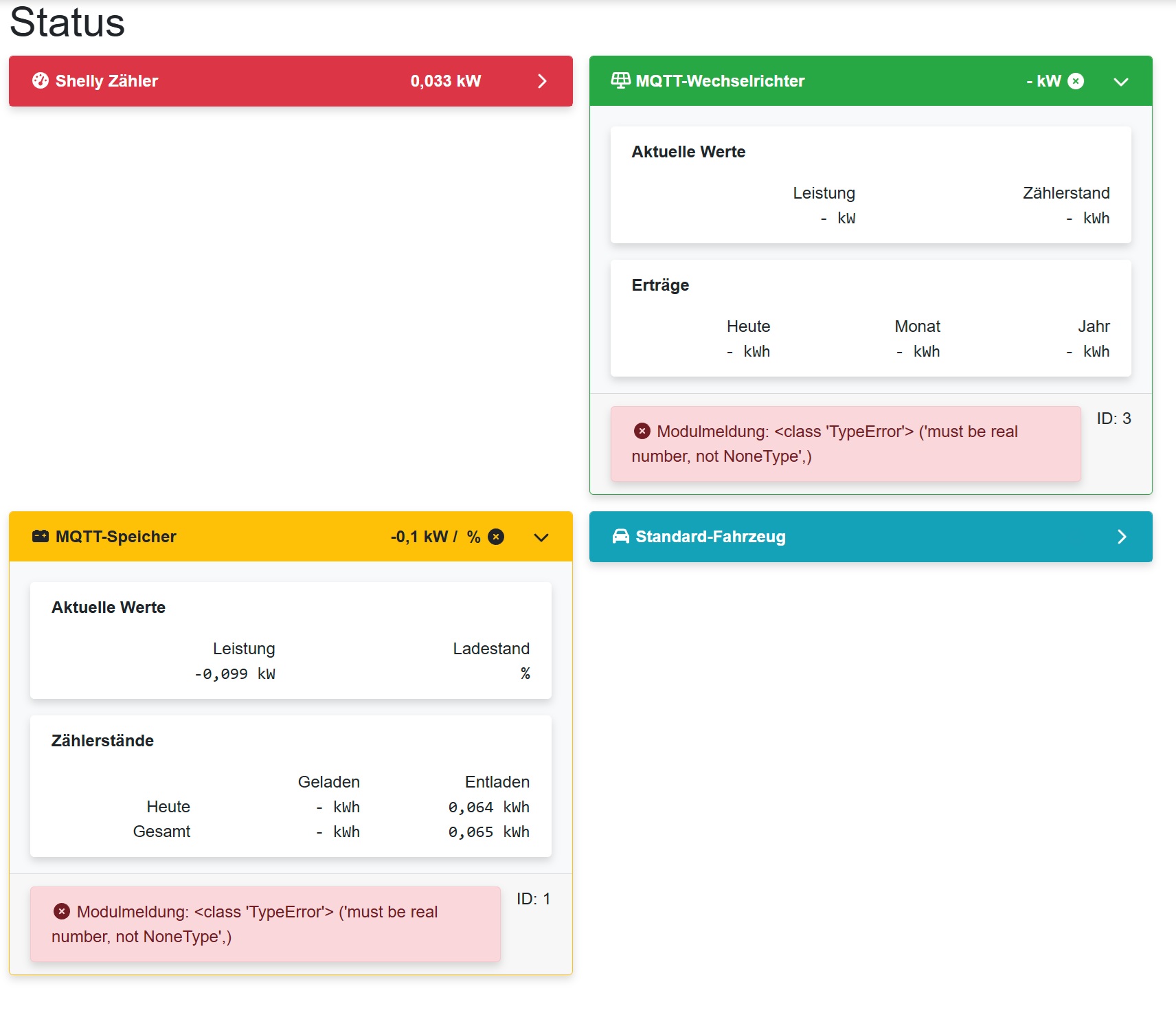
Task: Click the error icon in MQTT-Wechselrichter header
Action: click(x=1076, y=81)
